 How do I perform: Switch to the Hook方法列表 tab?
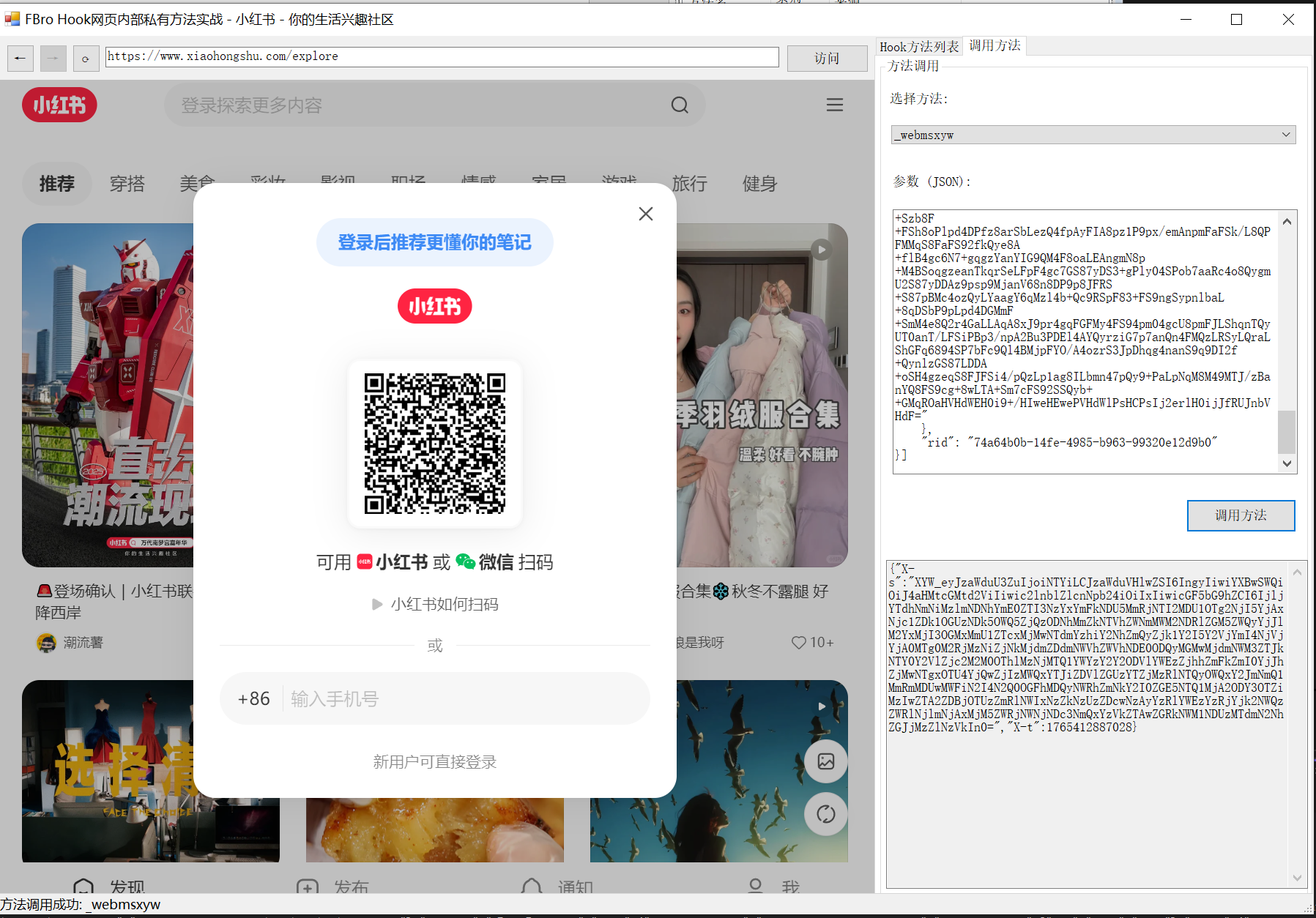(x=919, y=47)
